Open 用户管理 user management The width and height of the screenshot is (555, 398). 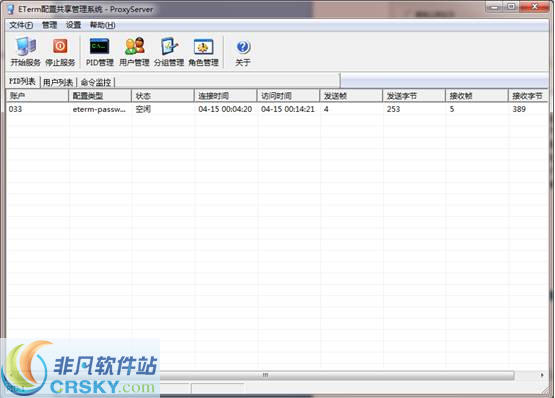click(x=134, y=52)
